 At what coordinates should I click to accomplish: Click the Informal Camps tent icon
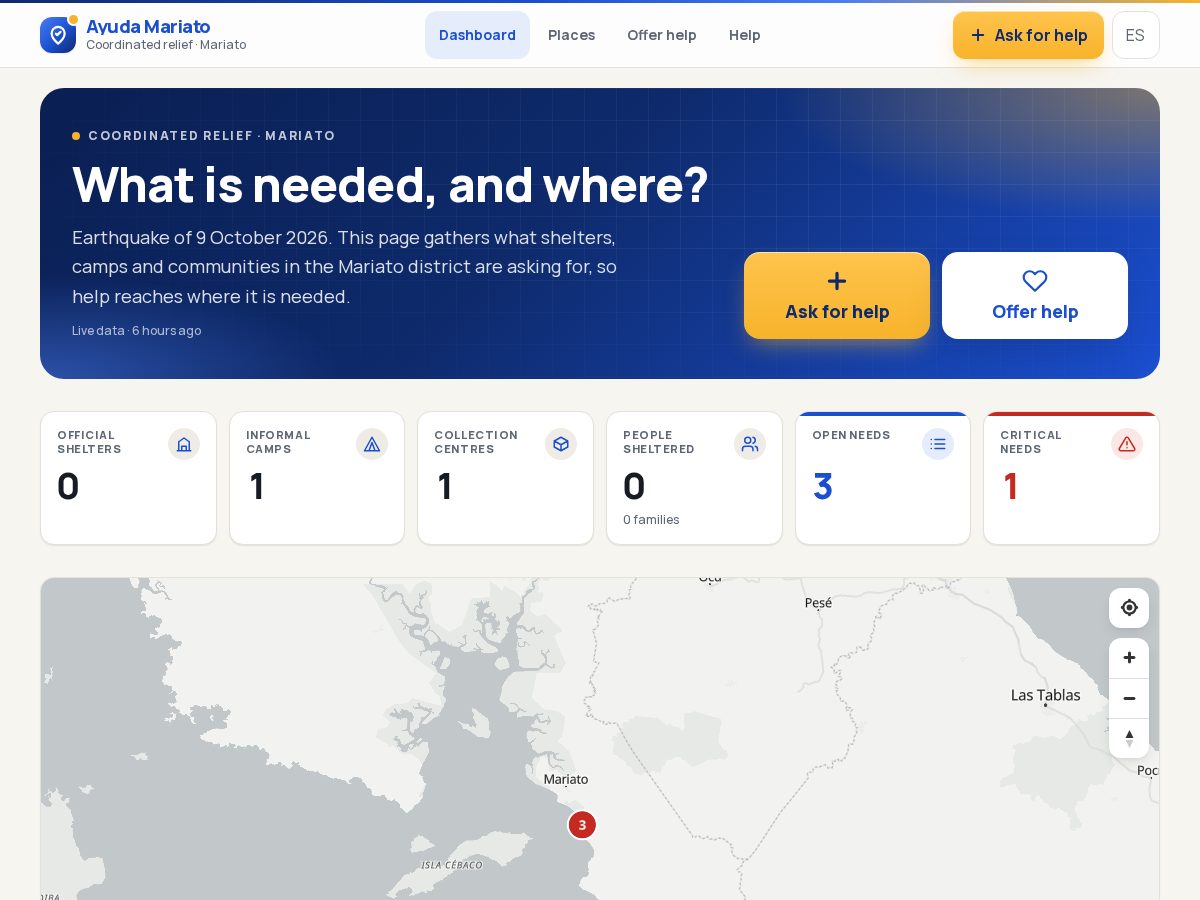[372, 444]
